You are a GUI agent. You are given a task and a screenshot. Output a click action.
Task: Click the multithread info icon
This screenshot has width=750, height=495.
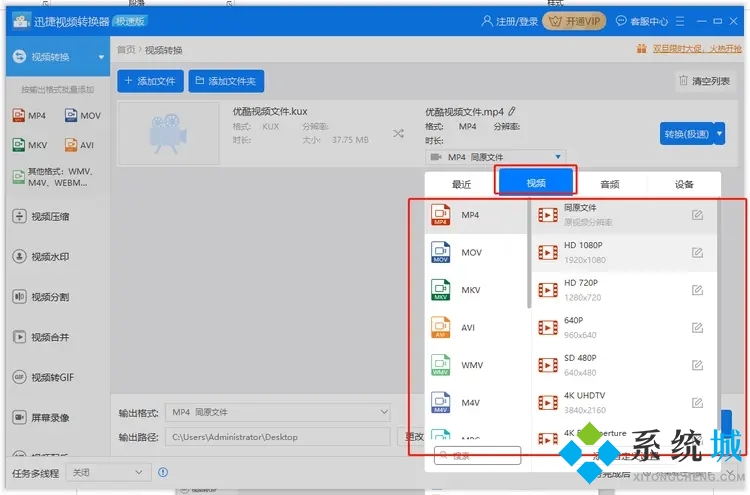tap(163, 472)
